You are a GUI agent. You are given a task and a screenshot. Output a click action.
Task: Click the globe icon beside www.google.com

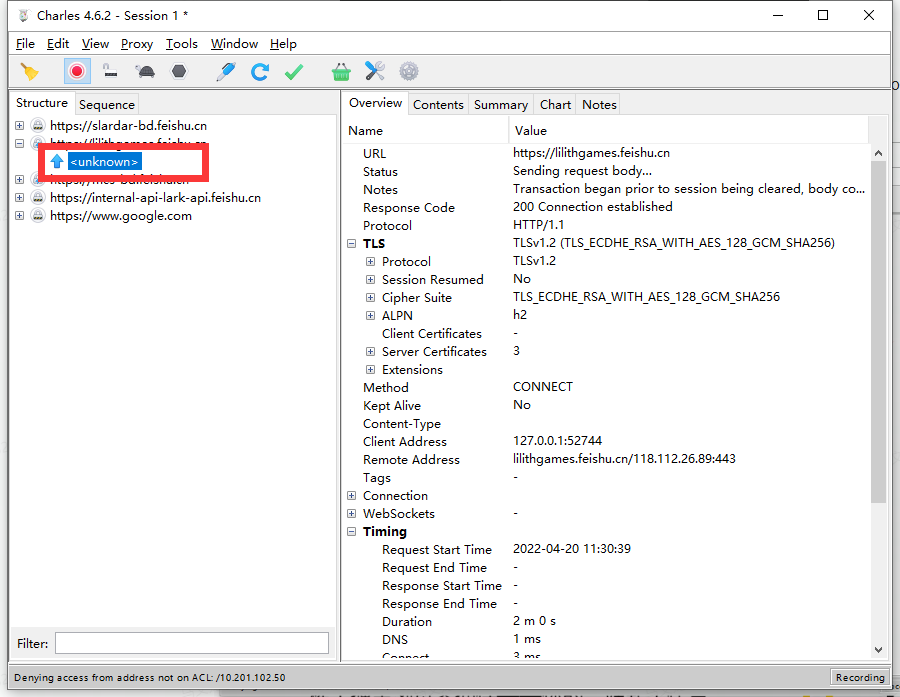(38, 216)
